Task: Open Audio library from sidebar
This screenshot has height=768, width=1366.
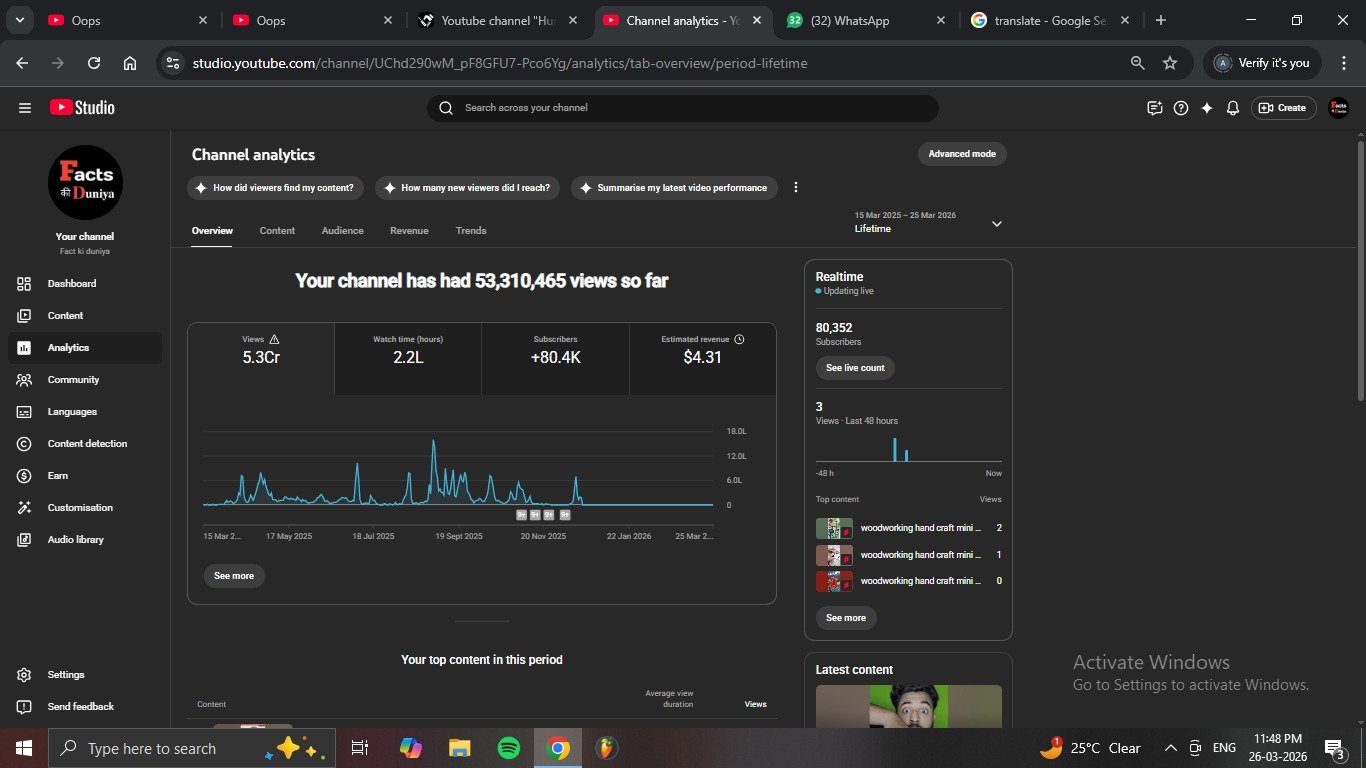Action: coord(75,540)
